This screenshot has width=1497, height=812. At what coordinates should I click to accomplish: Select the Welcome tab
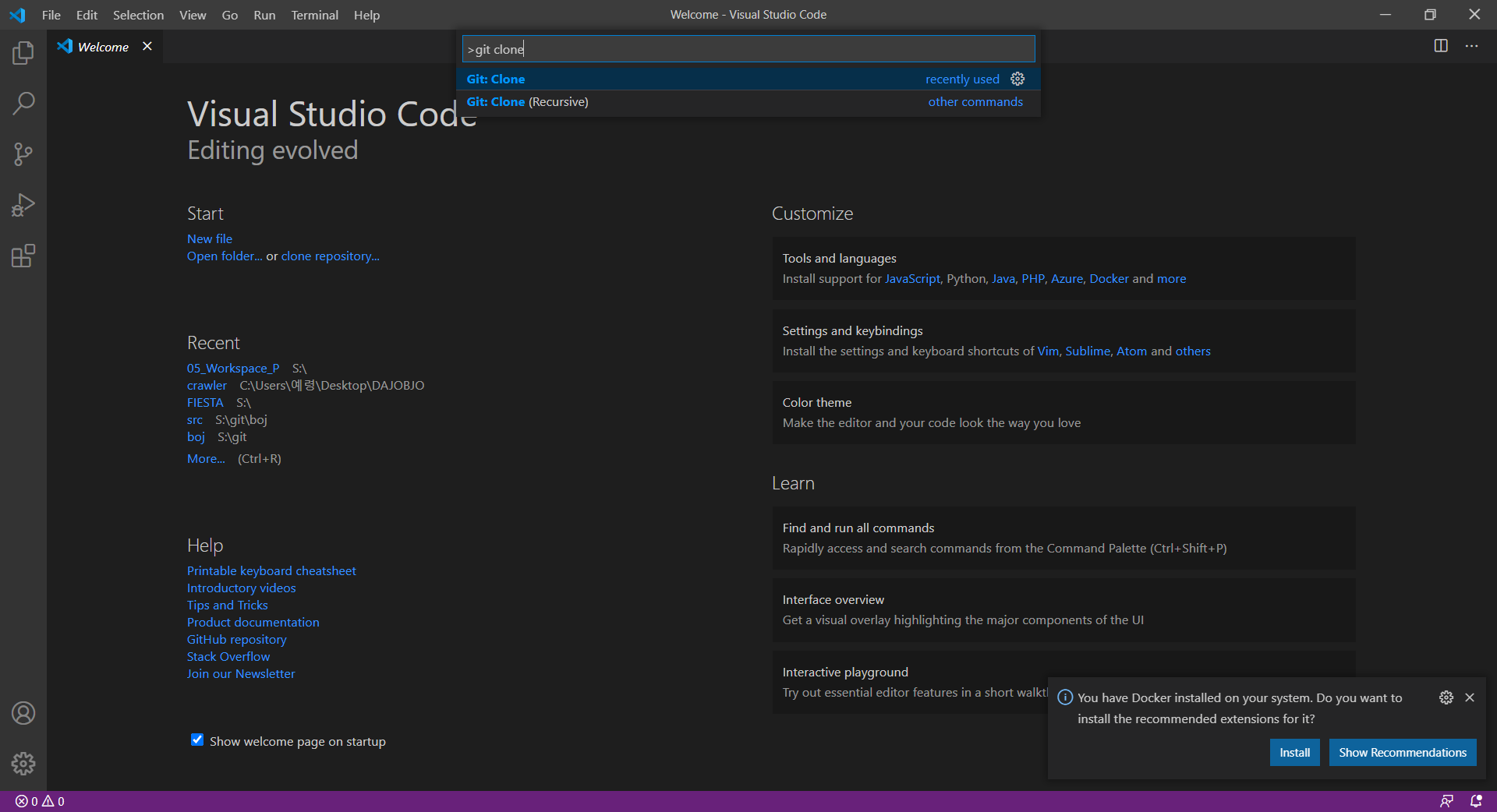[x=104, y=47]
